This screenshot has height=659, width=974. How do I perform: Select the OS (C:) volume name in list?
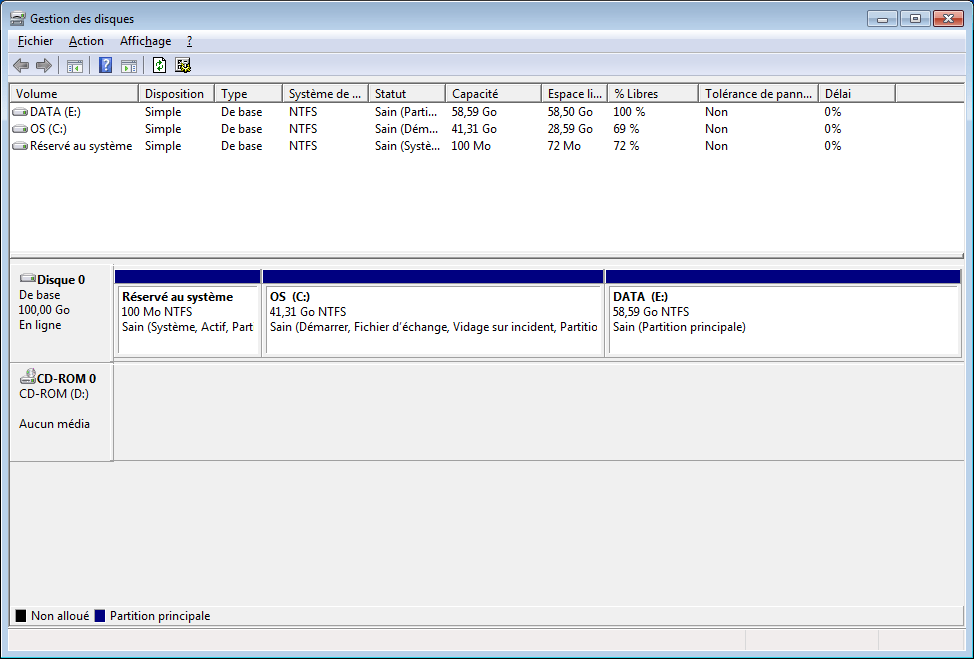tap(48, 129)
